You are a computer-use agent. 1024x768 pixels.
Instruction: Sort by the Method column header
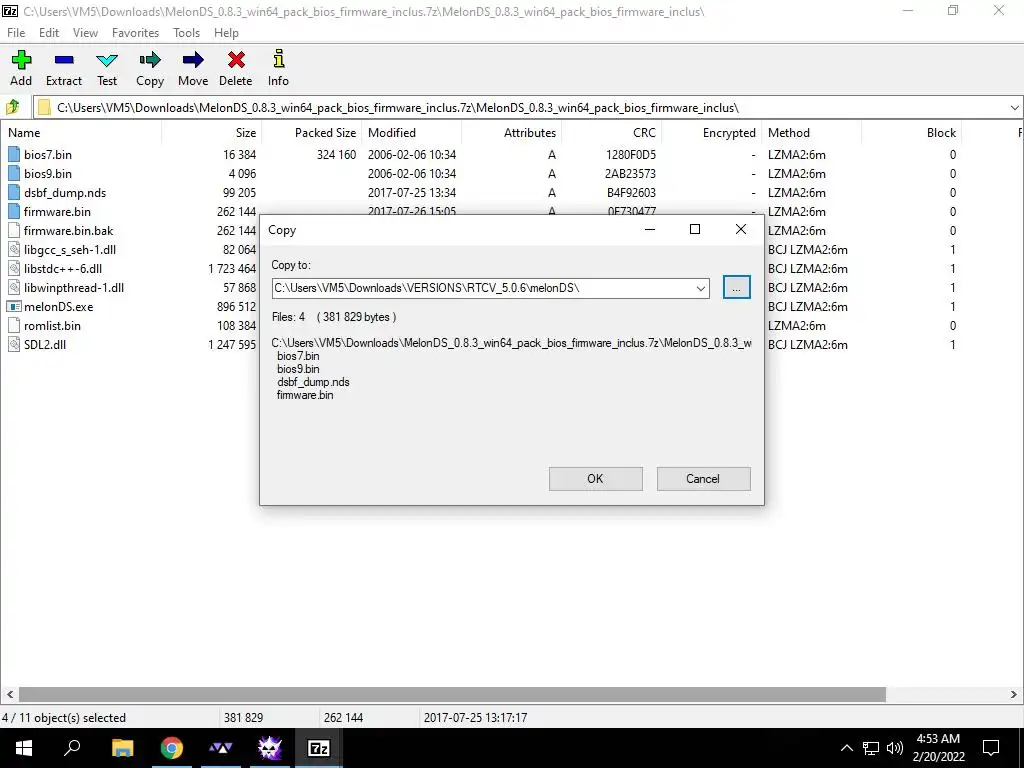coord(811,133)
